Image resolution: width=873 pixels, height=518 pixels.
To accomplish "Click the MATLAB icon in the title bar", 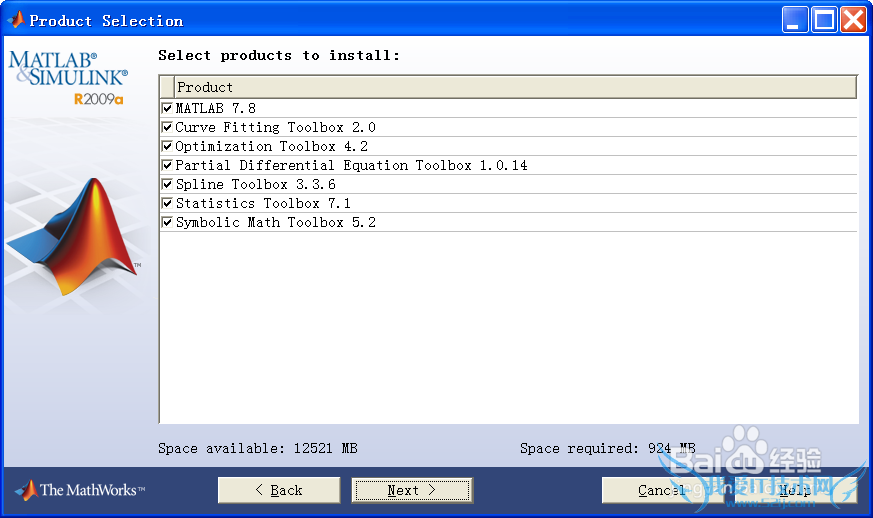I will point(16,20).
